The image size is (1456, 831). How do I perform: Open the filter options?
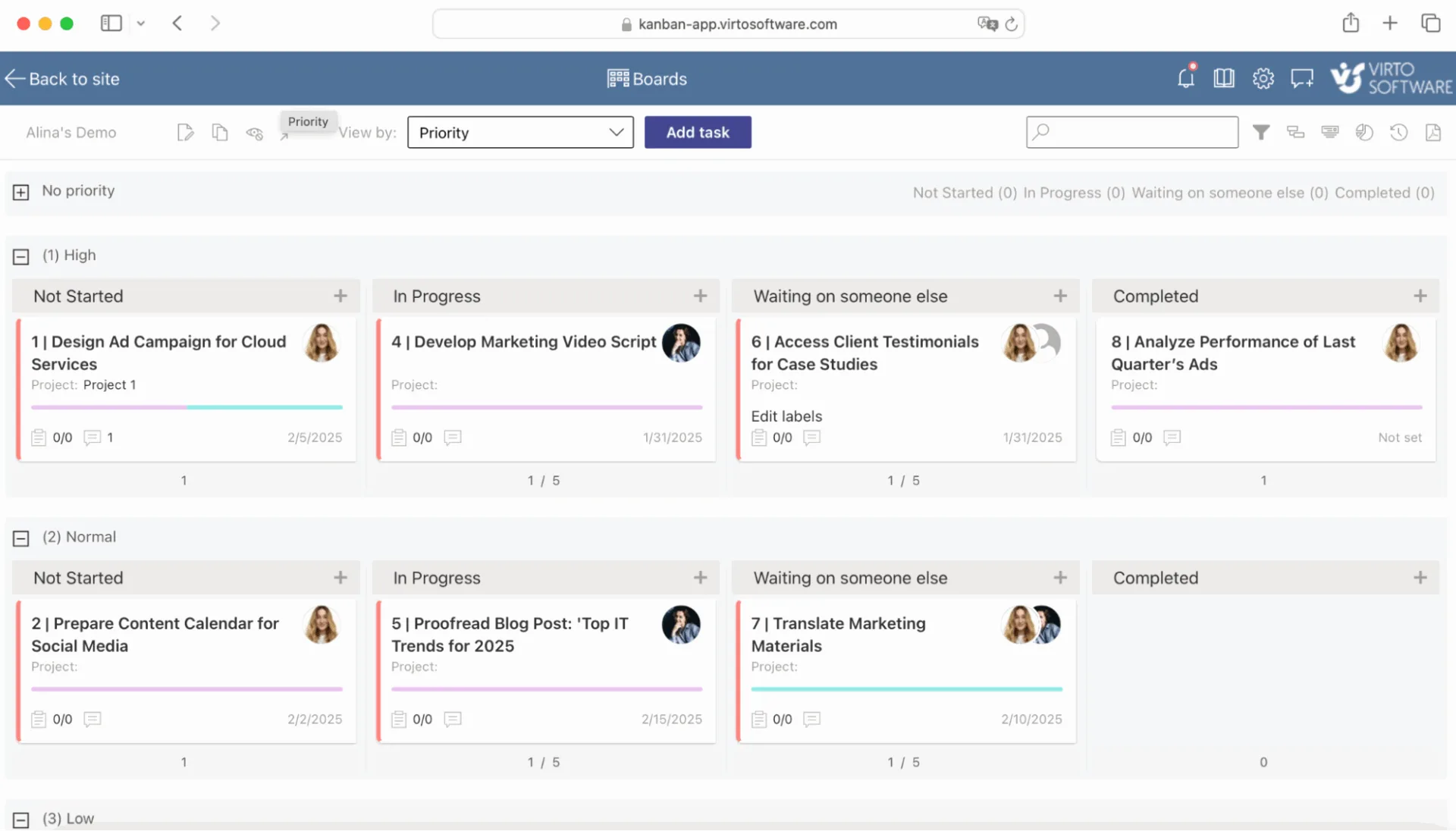pyautogui.click(x=1261, y=132)
